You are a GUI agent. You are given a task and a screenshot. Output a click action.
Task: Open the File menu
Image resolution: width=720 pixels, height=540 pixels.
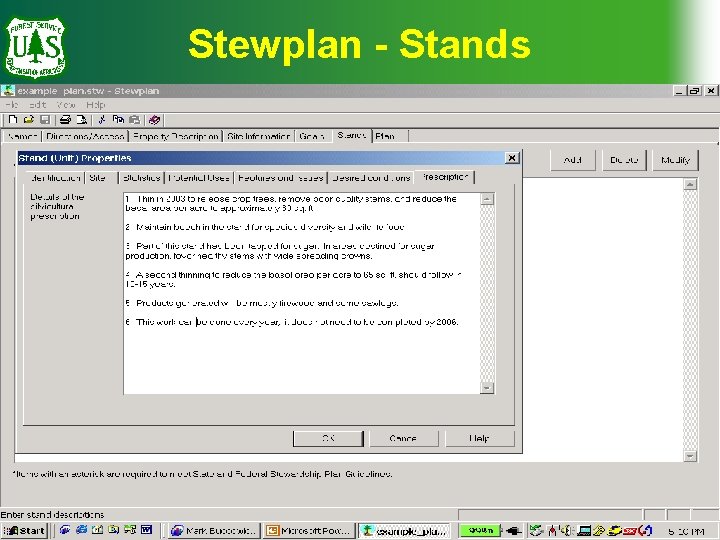tap(11, 105)
